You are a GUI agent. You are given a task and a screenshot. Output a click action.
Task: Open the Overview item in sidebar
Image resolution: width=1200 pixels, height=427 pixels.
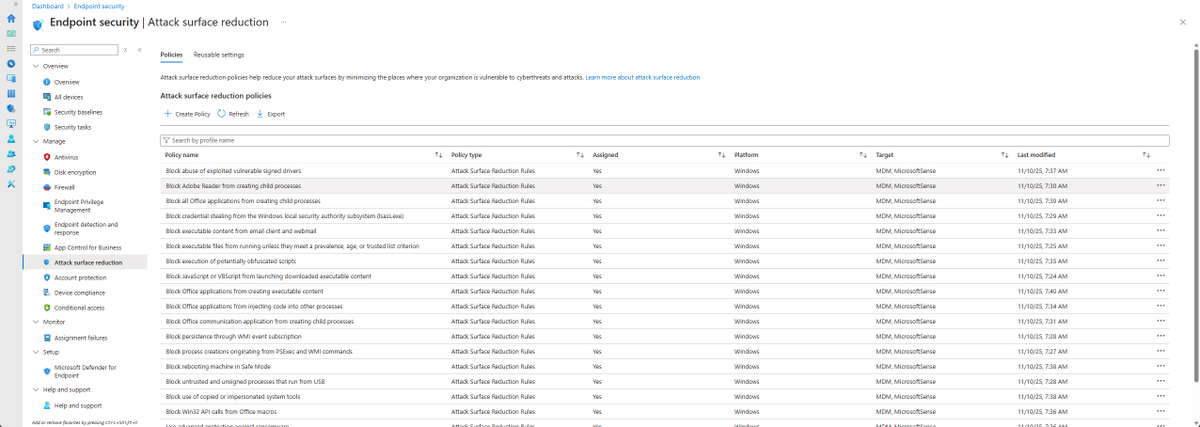(67, 82)
